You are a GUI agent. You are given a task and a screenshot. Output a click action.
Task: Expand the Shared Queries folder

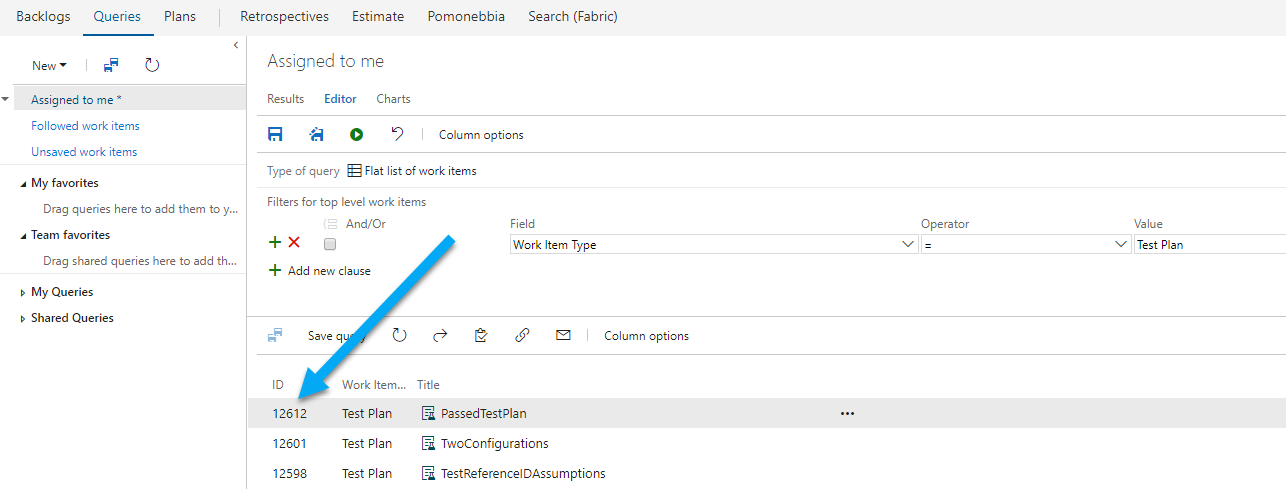click(x=24, y=318)
